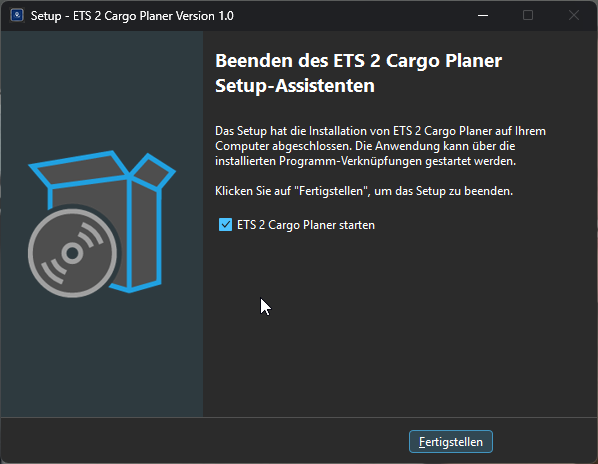Click the "Klicken Sie auf Fertigstellen" instruction text

click(364, 191)
